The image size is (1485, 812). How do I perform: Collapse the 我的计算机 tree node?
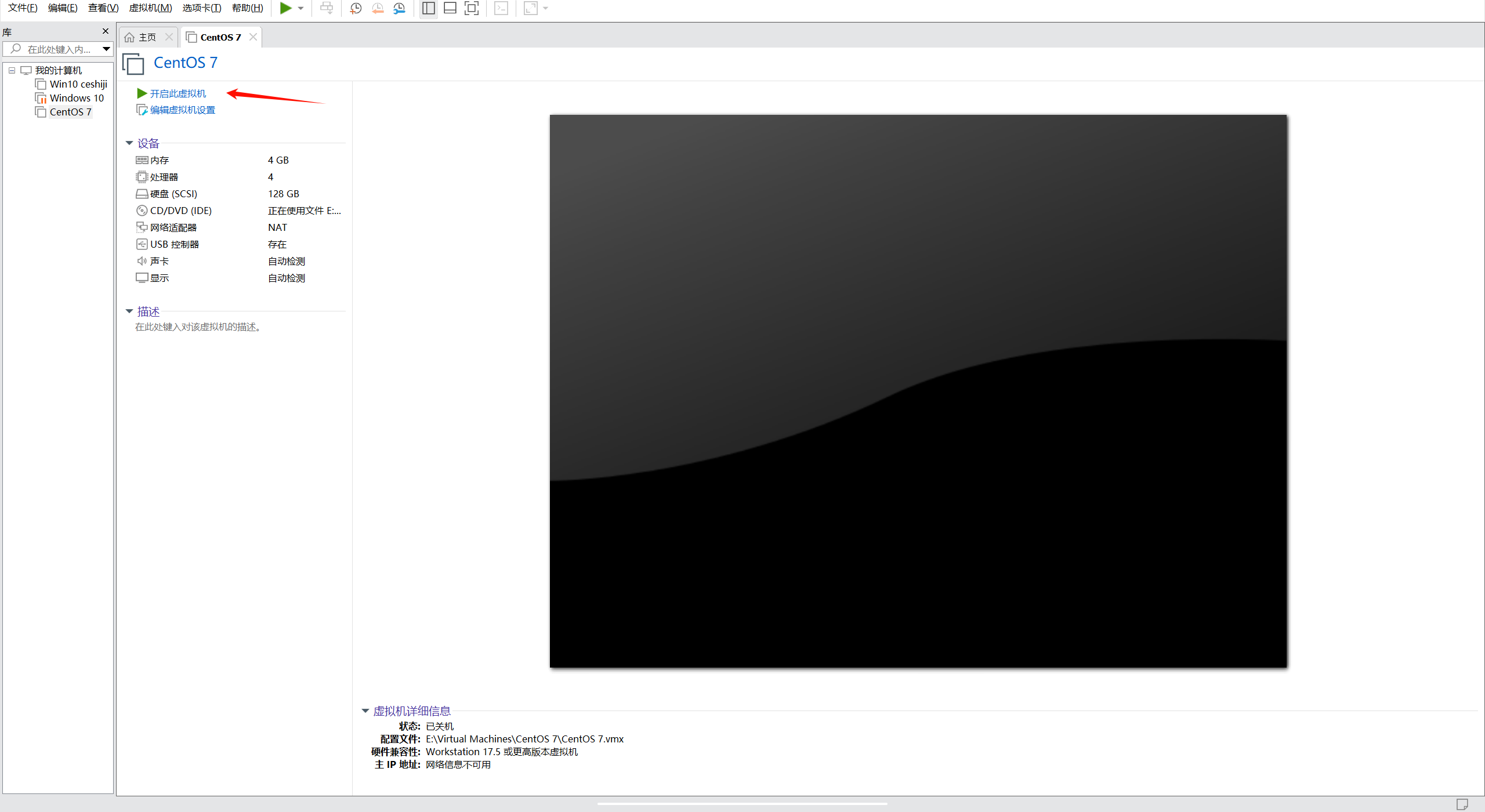pyautogui.click(x=12, y=70)
